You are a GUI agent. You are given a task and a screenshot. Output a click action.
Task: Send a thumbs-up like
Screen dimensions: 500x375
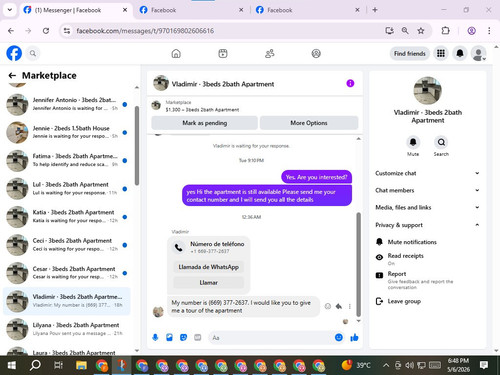354,338
